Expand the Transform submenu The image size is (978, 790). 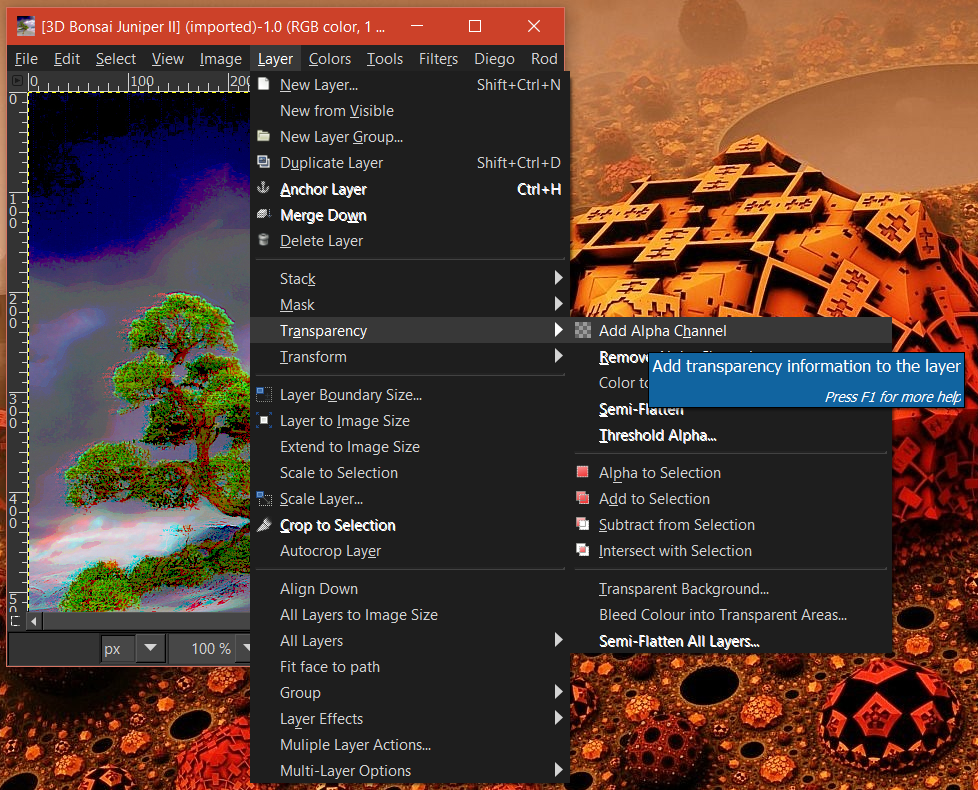(x=410, y=357)
